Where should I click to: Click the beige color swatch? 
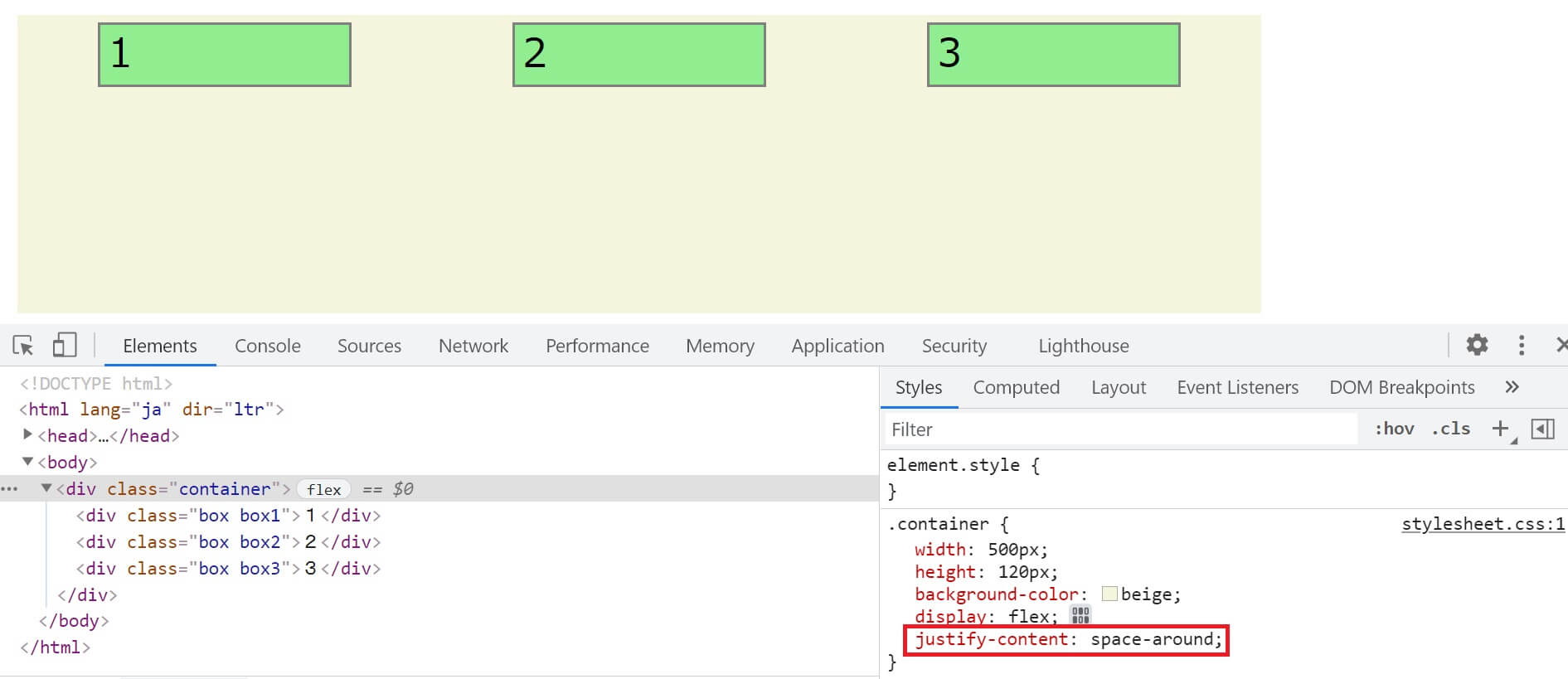[1109, 594]
